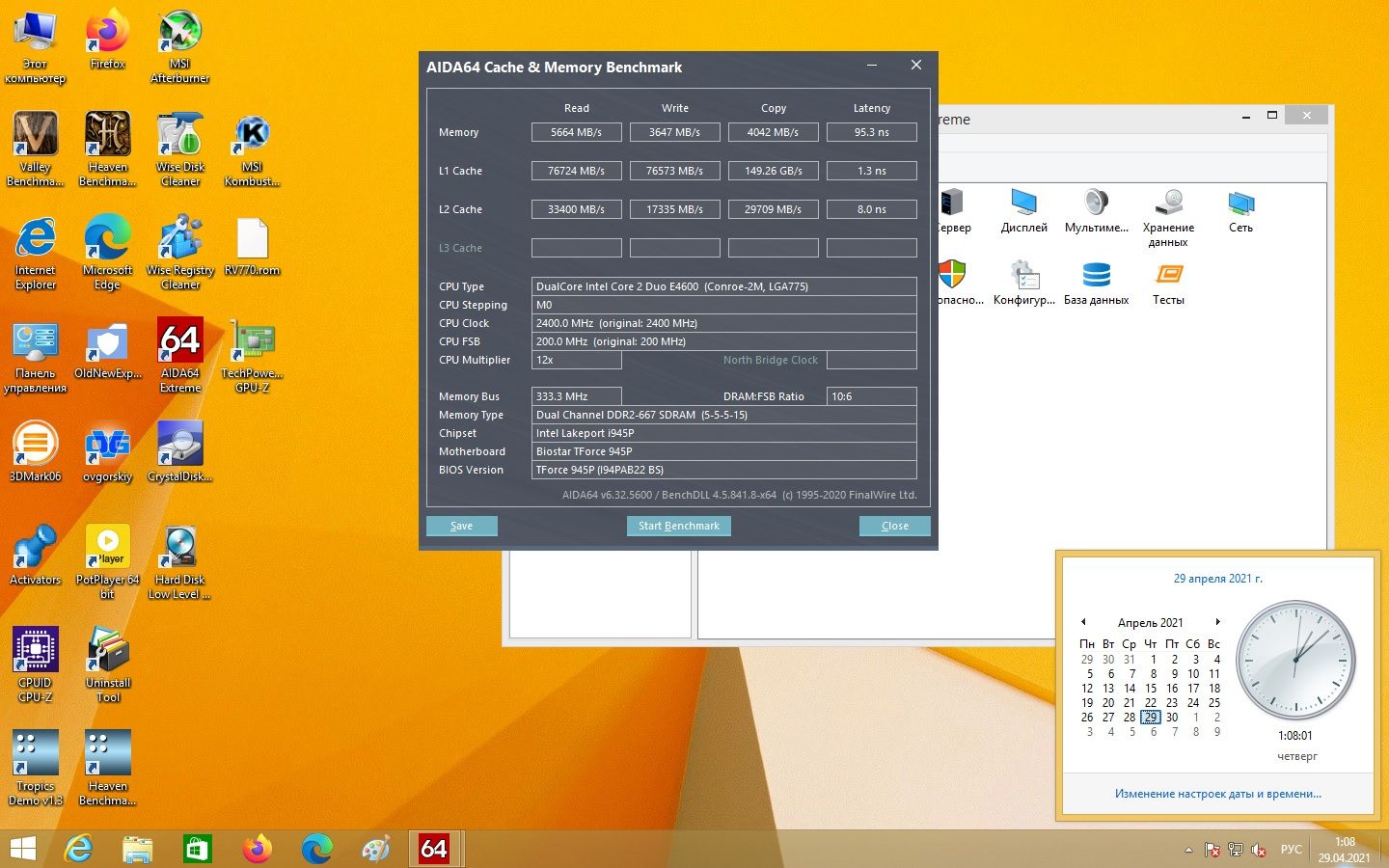Launch the MSI Afterburner shortcut
This screenshot has height=868, width=1389.
(180, 46)
